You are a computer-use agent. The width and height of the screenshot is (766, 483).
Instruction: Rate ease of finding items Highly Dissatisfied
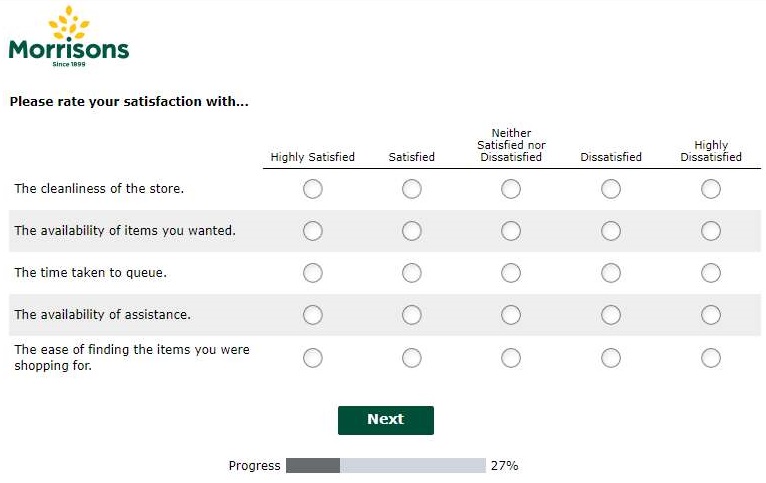[x=711, y=358]
